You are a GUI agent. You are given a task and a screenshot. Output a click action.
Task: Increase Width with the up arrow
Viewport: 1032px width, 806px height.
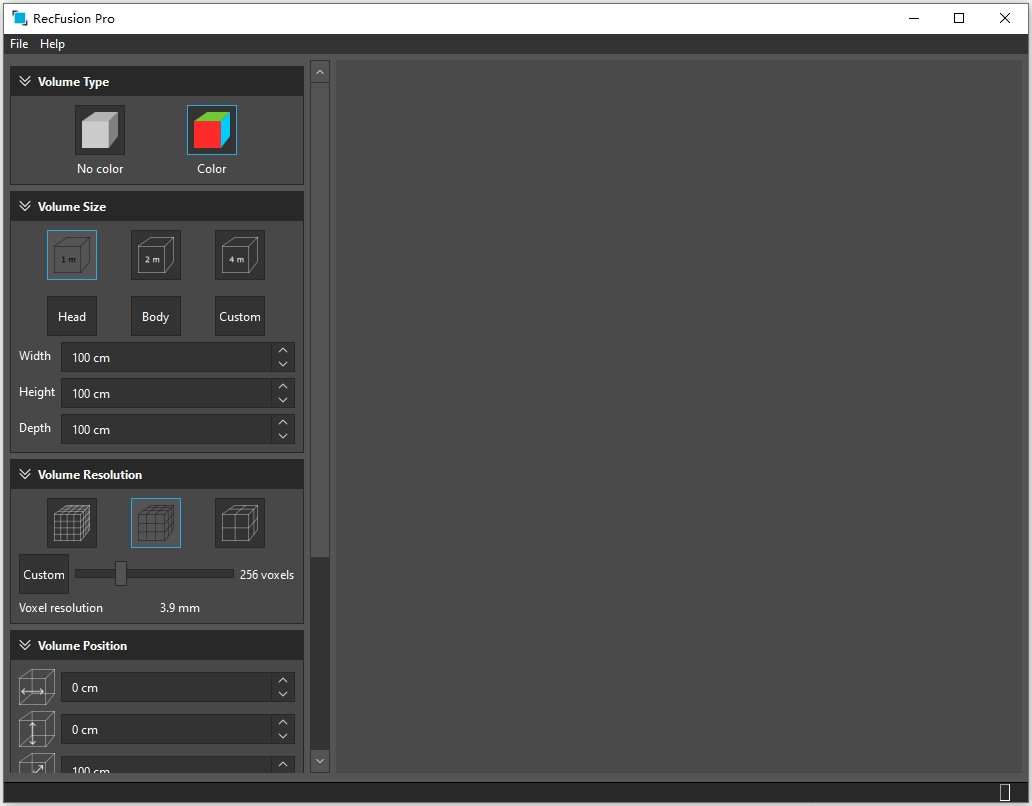283,350
